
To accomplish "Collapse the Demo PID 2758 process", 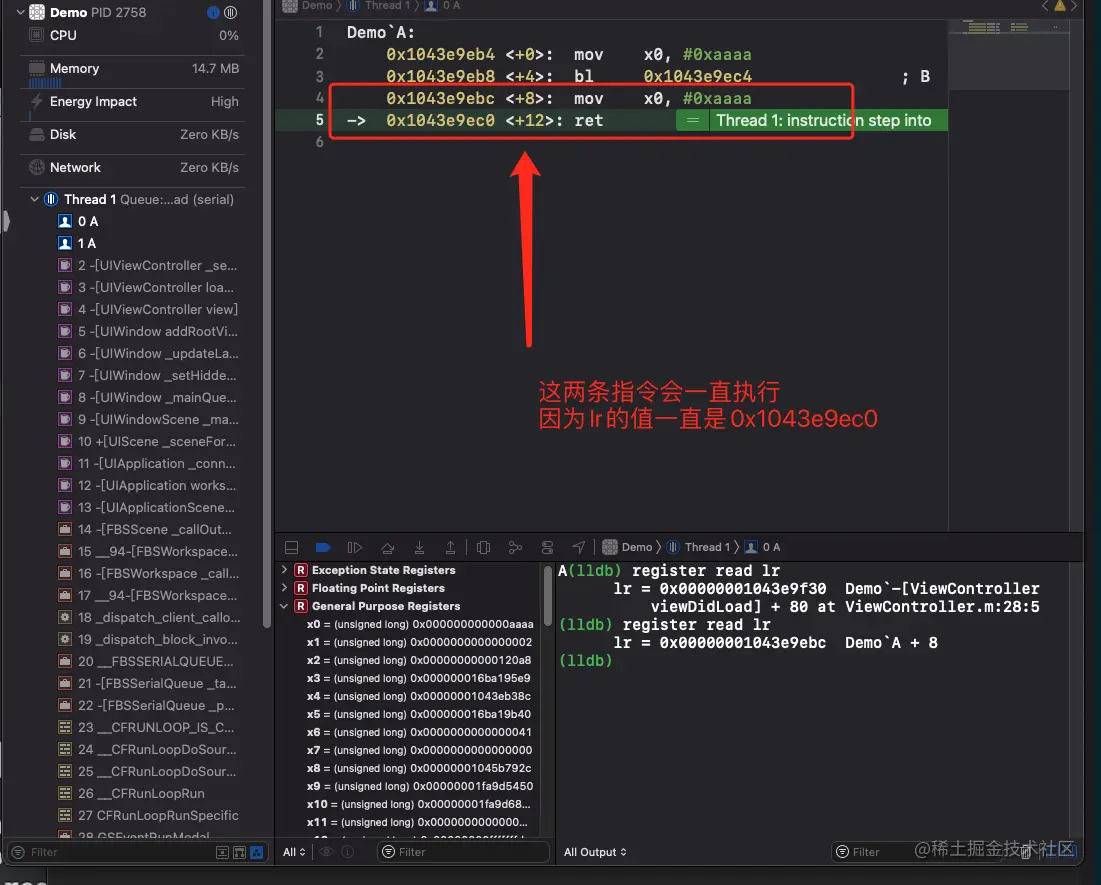I will [20, 13].
